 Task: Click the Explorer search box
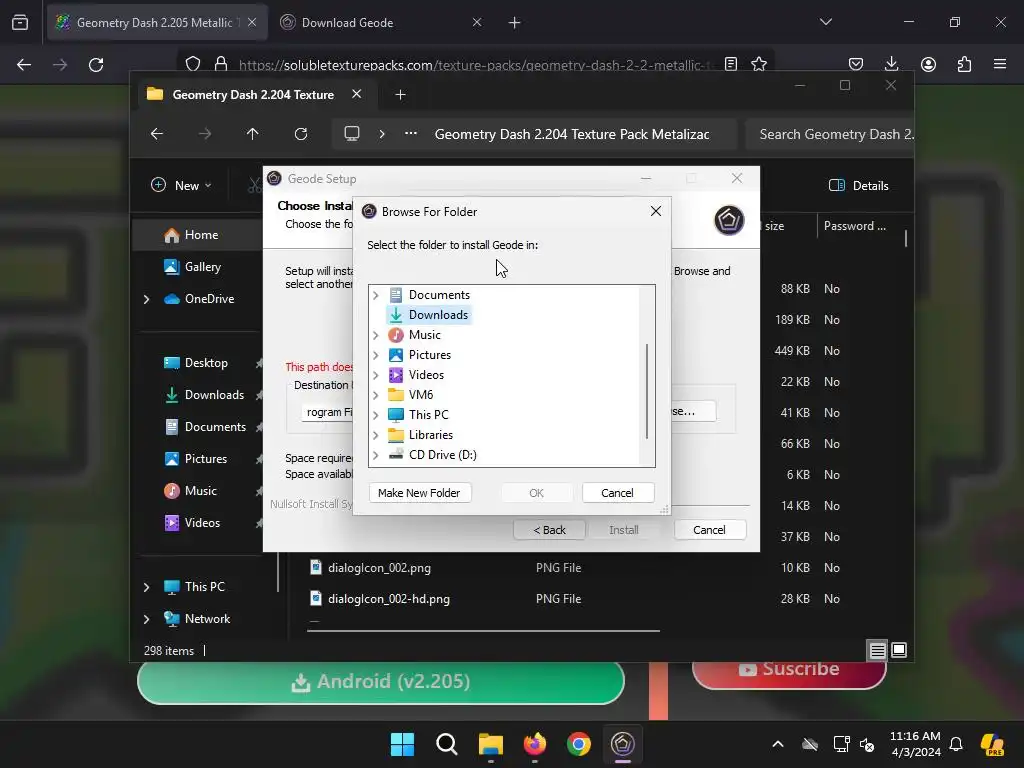click(x=829, y=134)
